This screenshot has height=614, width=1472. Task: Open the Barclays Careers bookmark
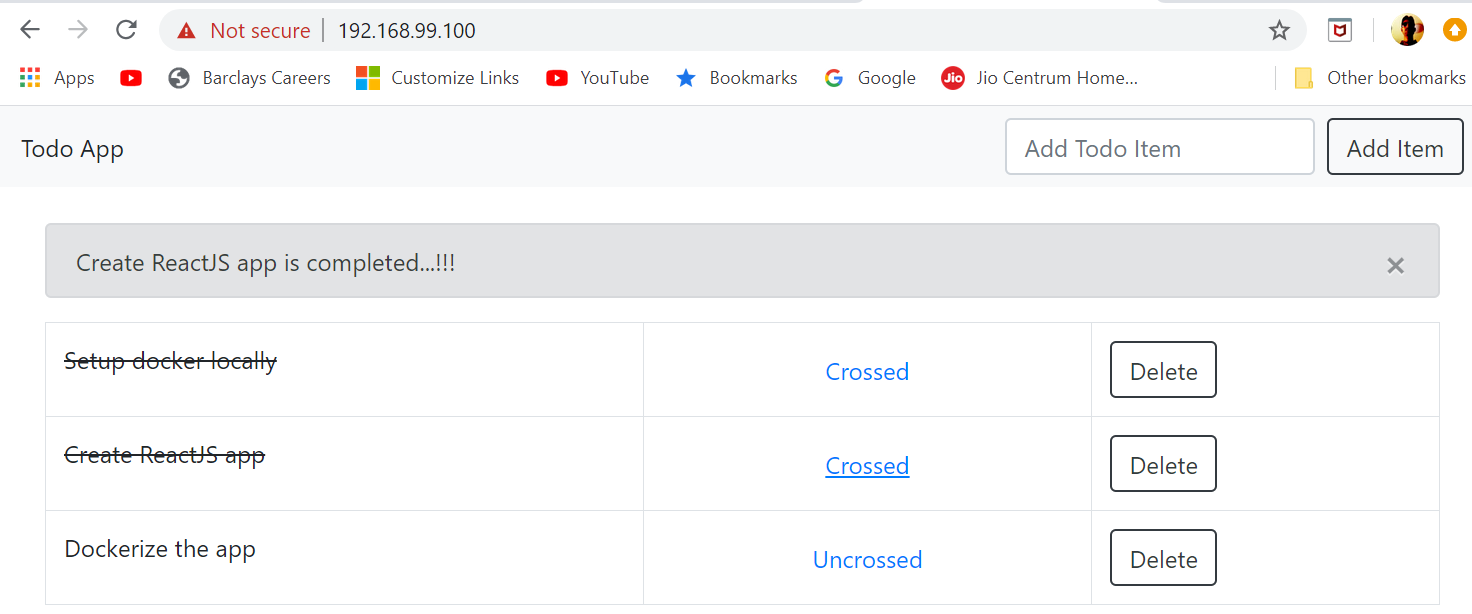pyautogui.click(x=249, y=78)
